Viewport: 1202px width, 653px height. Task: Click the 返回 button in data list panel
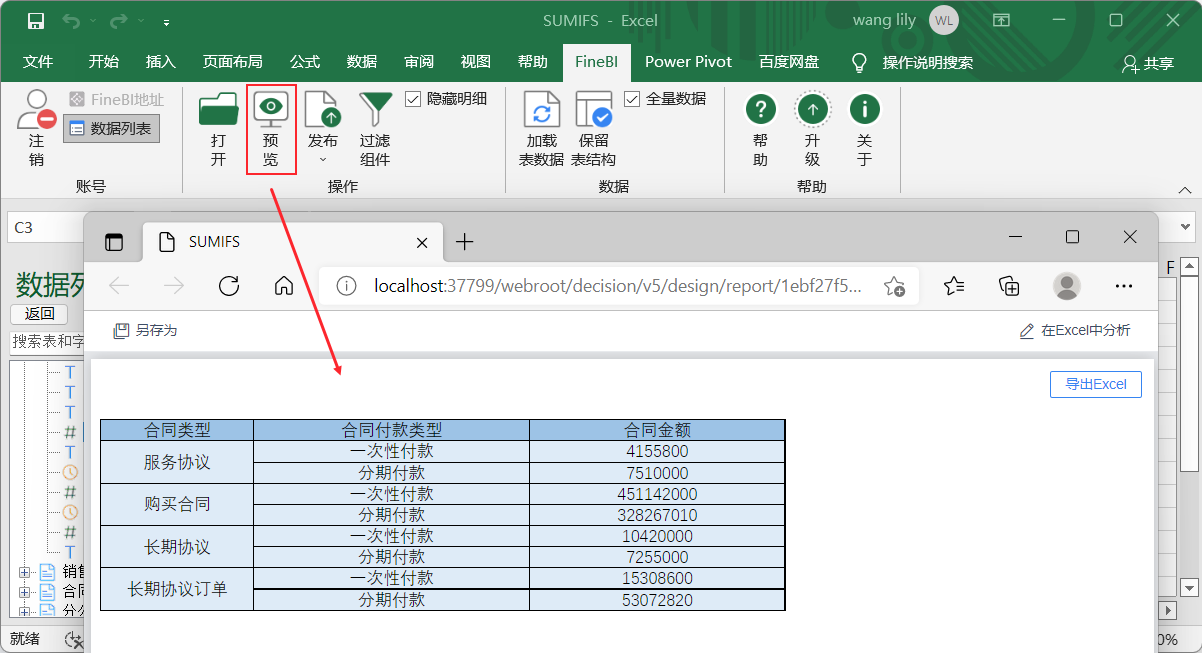point(40,314)
